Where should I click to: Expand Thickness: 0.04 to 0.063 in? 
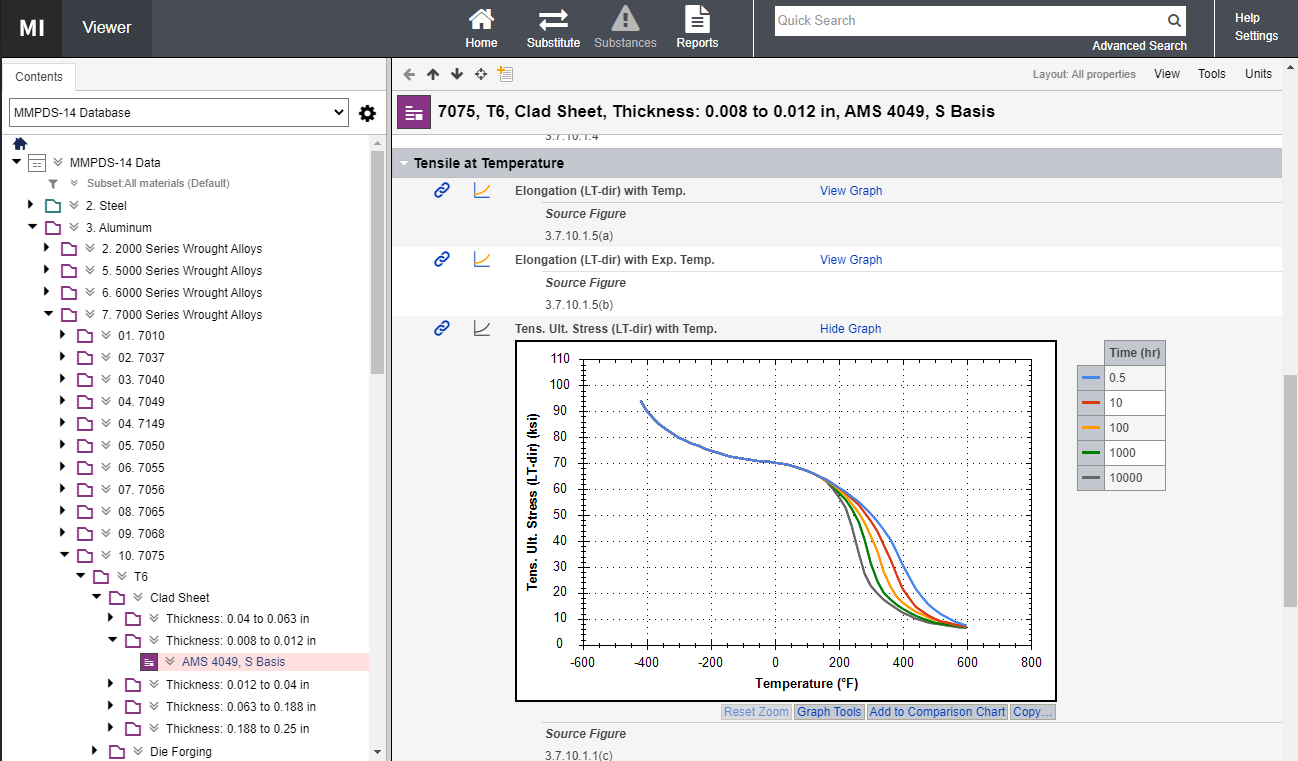[x=113, y=618]
